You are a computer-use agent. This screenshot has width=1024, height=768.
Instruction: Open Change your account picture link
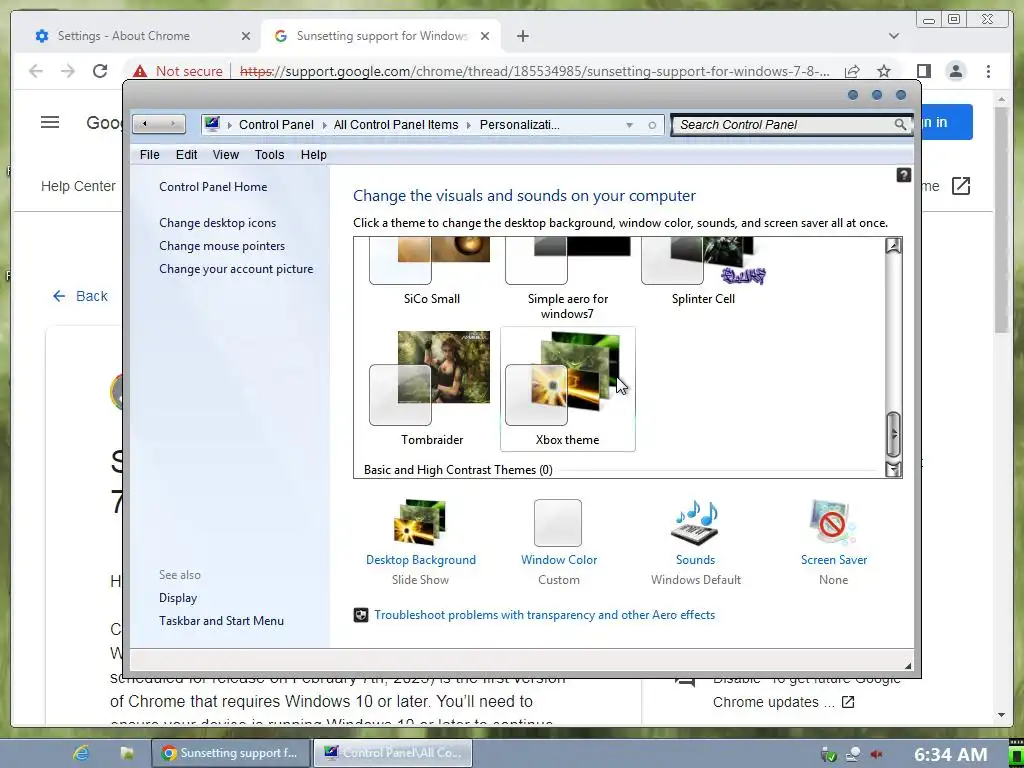coord(236,269)
